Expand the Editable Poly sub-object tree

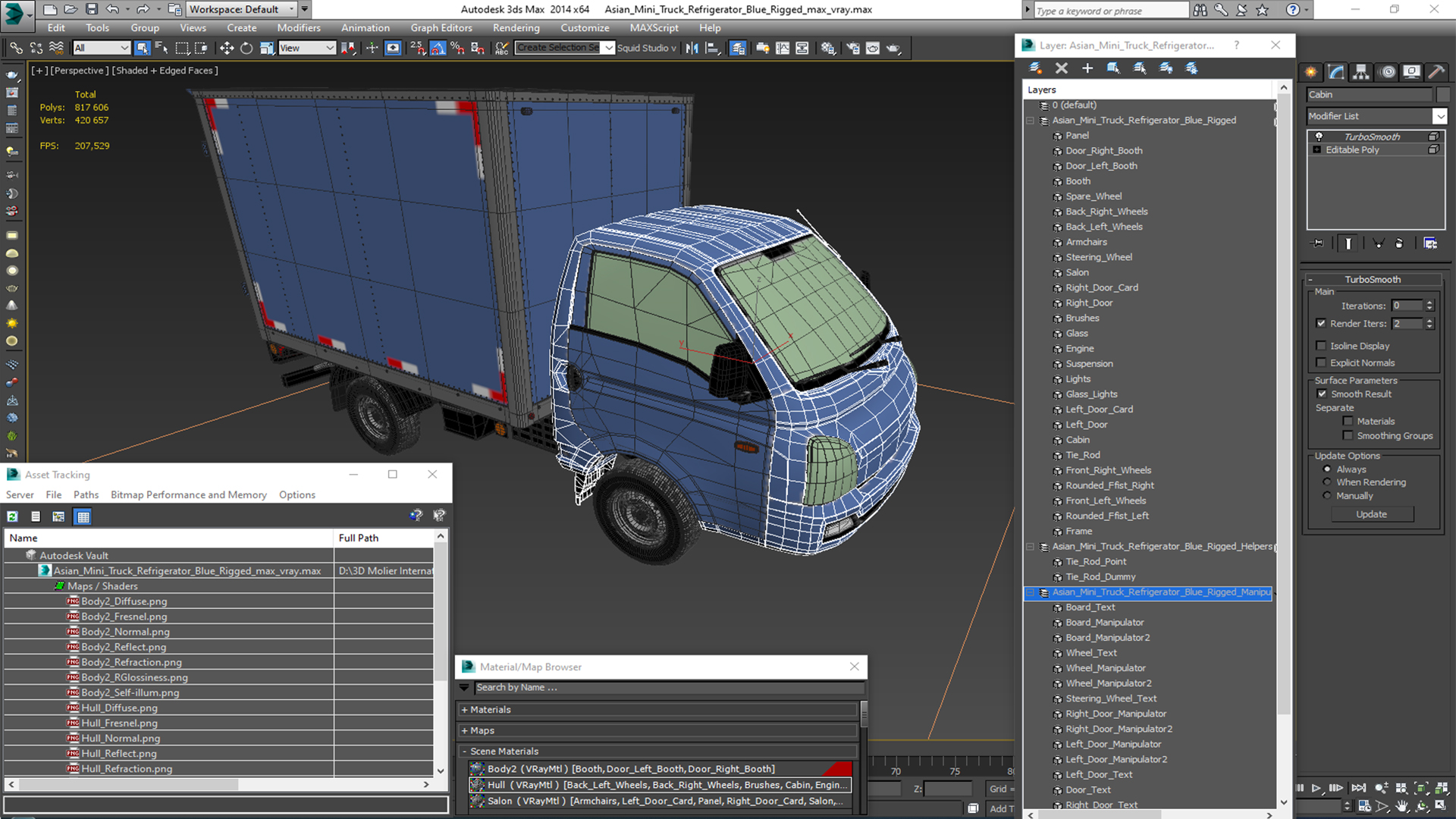[1317, 150]
